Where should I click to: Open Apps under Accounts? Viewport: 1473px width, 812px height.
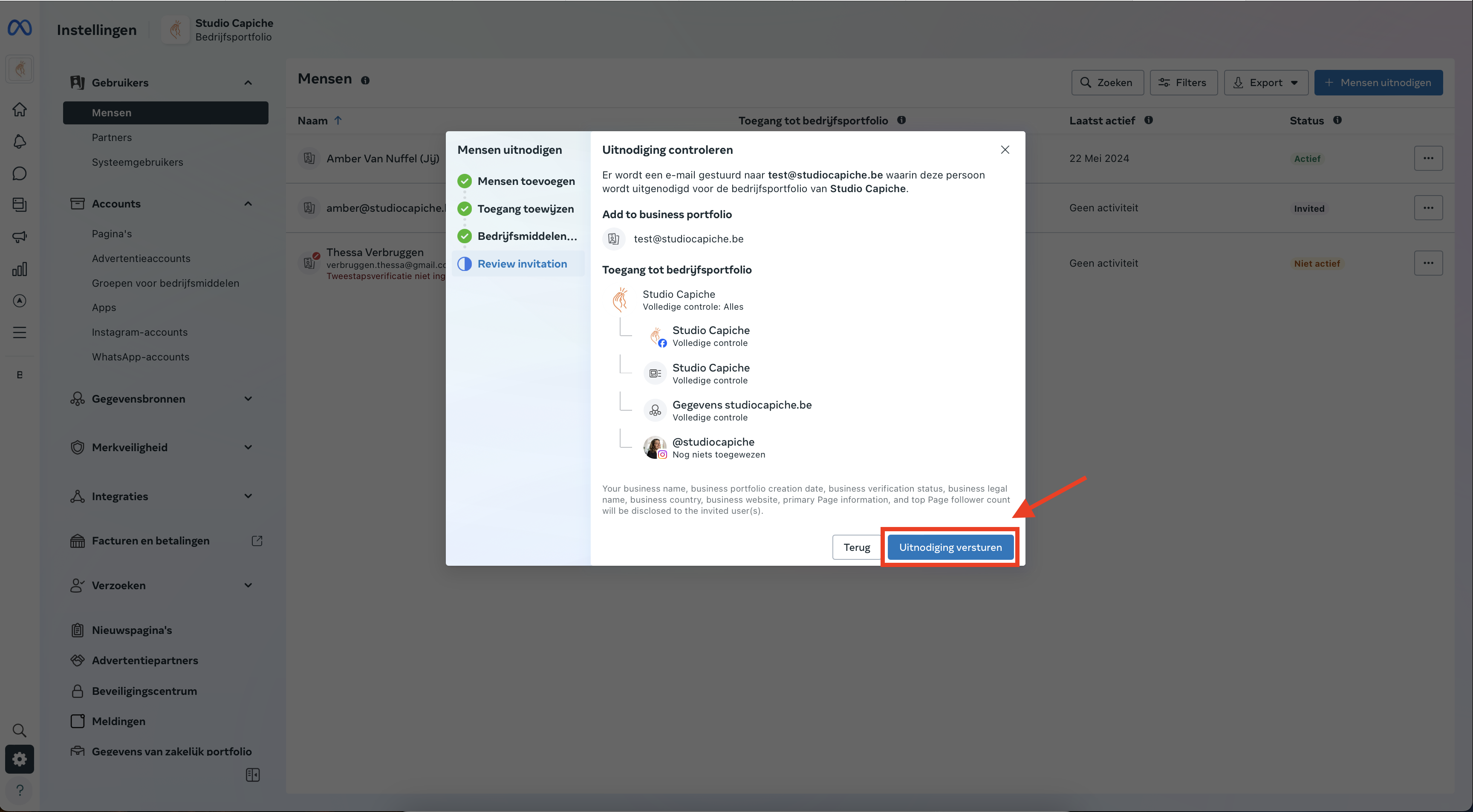[x=104, y=308]
